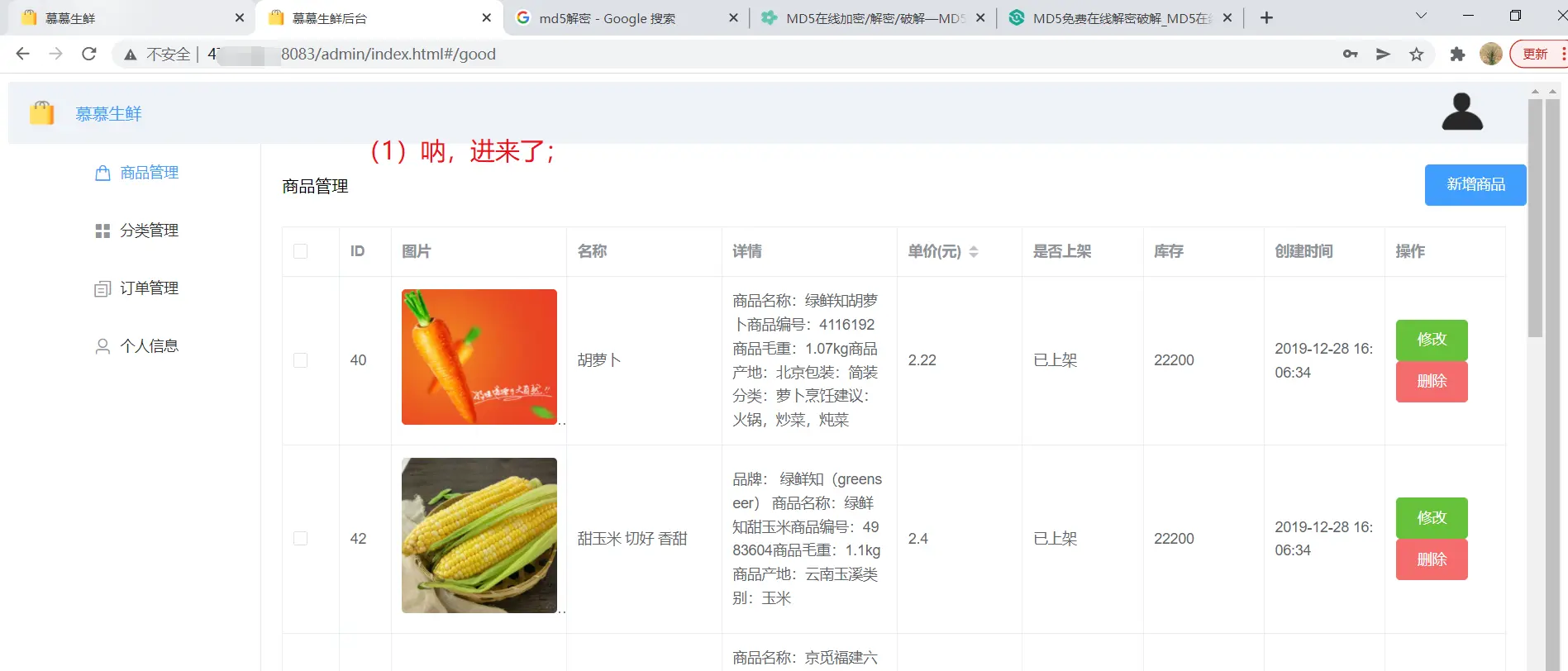Check the checkbox for product ID 40
This screenshot has width=1568, height=671.
(301, 360)
